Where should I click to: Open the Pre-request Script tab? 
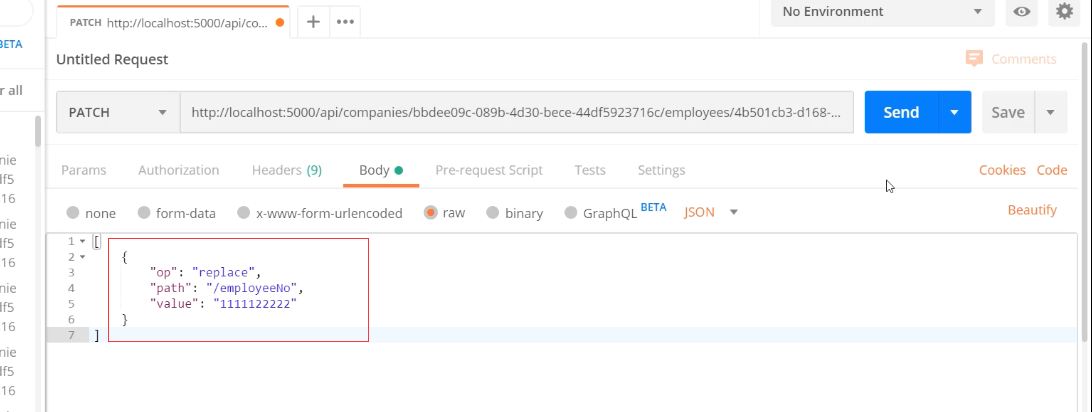click(489, 170)
